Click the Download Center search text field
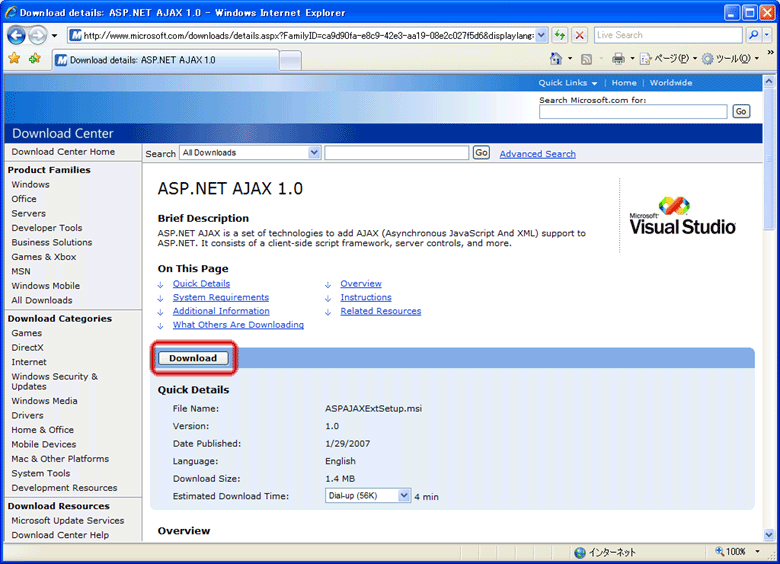The width and height of the screenshot is (780, 564). click(396, 153)
